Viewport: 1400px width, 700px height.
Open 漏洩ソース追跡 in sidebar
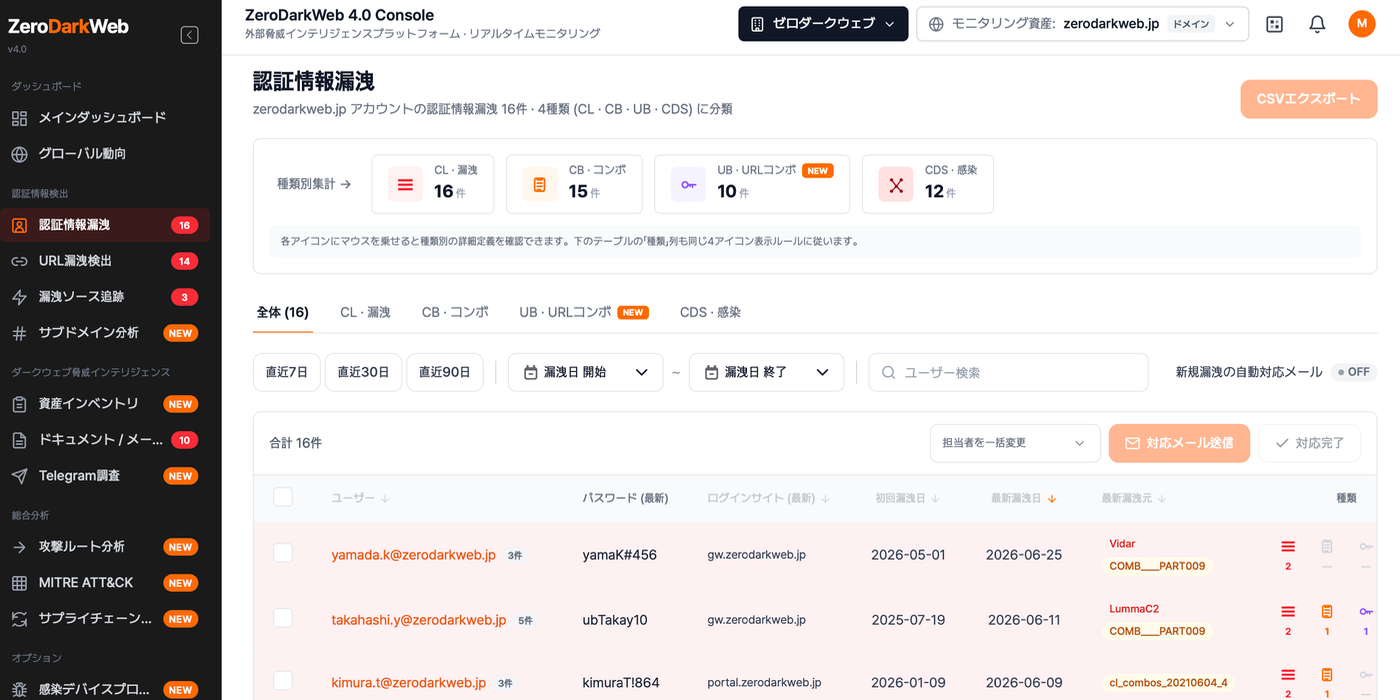coord(105,297)
